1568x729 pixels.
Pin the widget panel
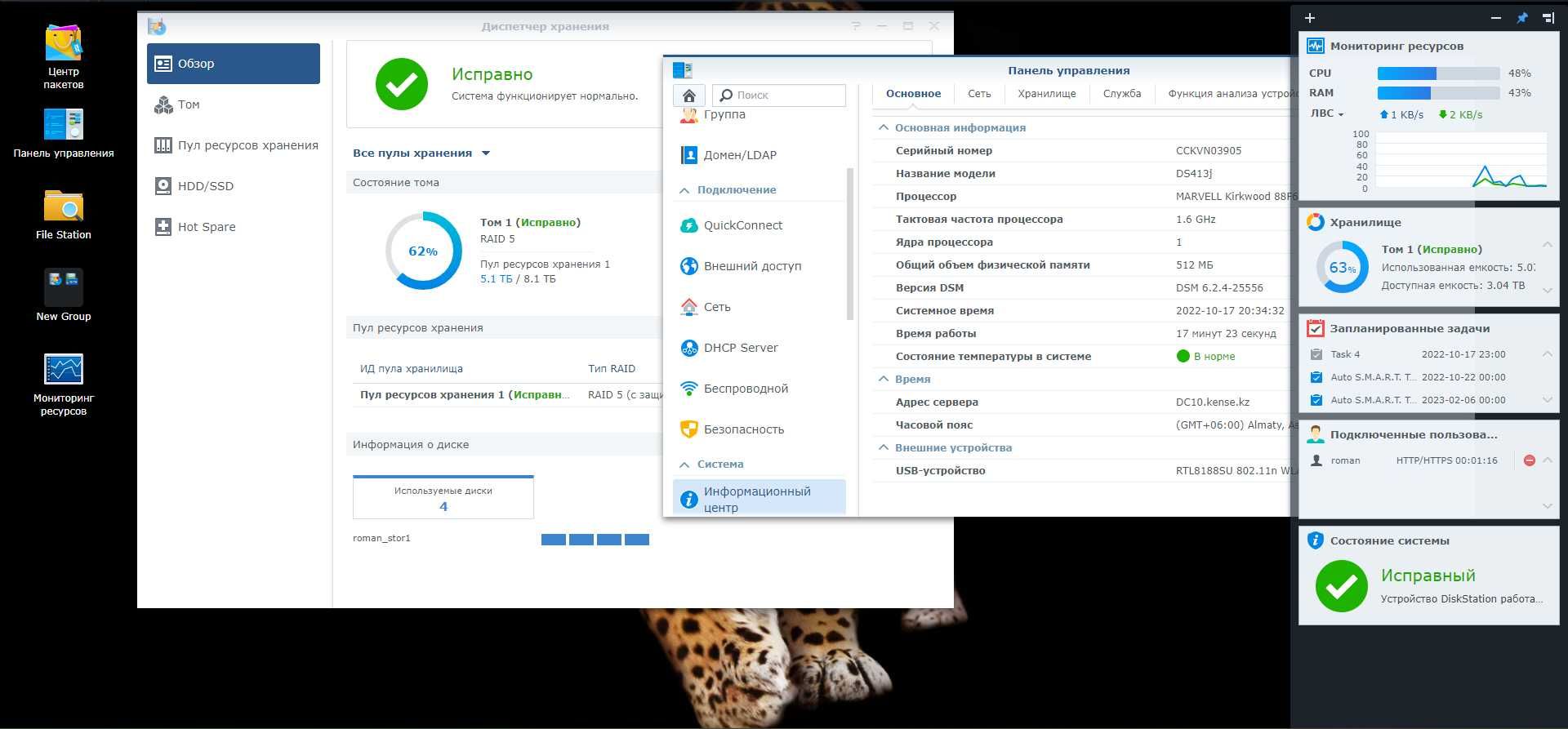1522,18
